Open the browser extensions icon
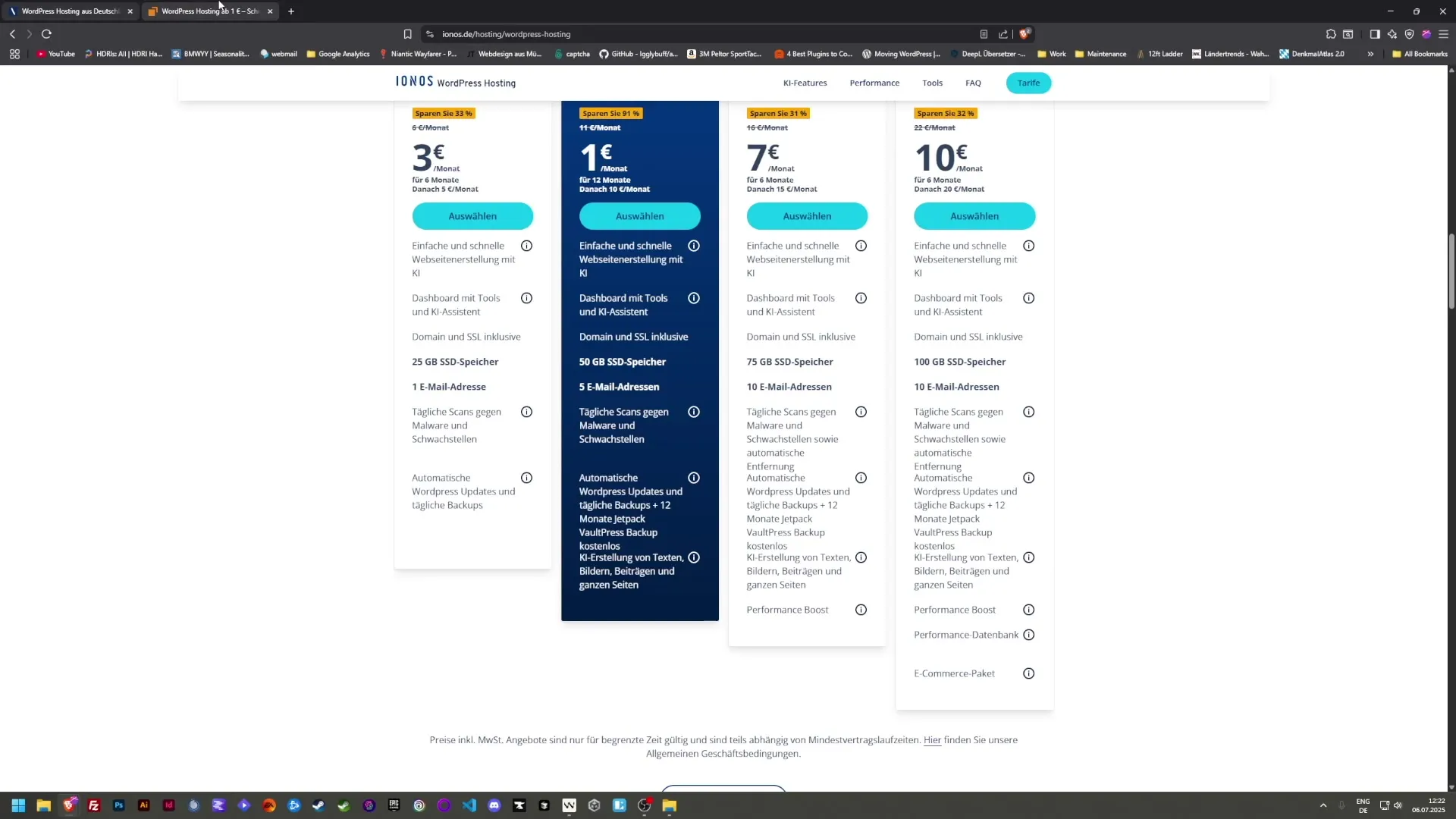Viewport: 1456px width, 819px height. coord(1332,34)
